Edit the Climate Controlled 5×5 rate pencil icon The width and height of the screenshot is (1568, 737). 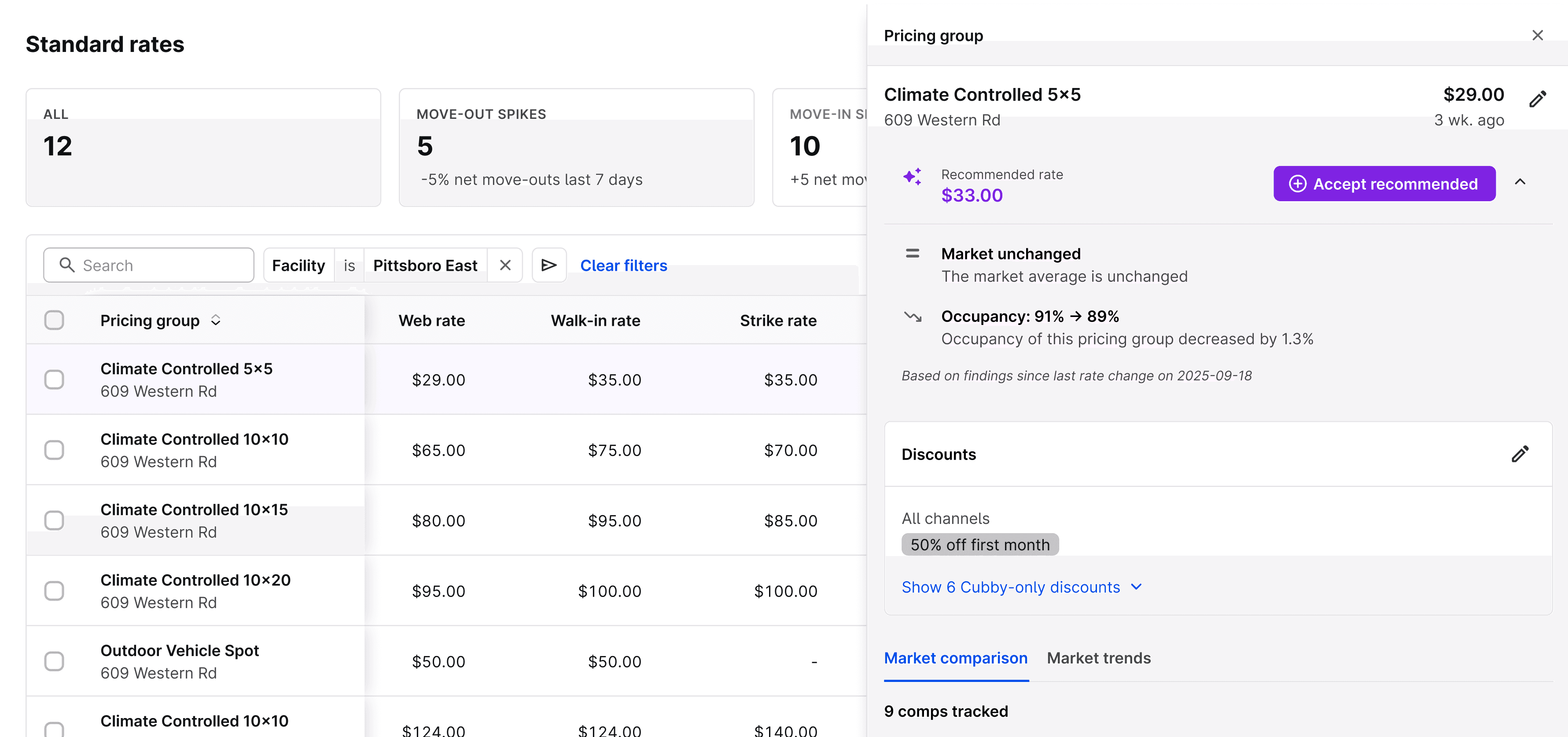pos(1537,99)
